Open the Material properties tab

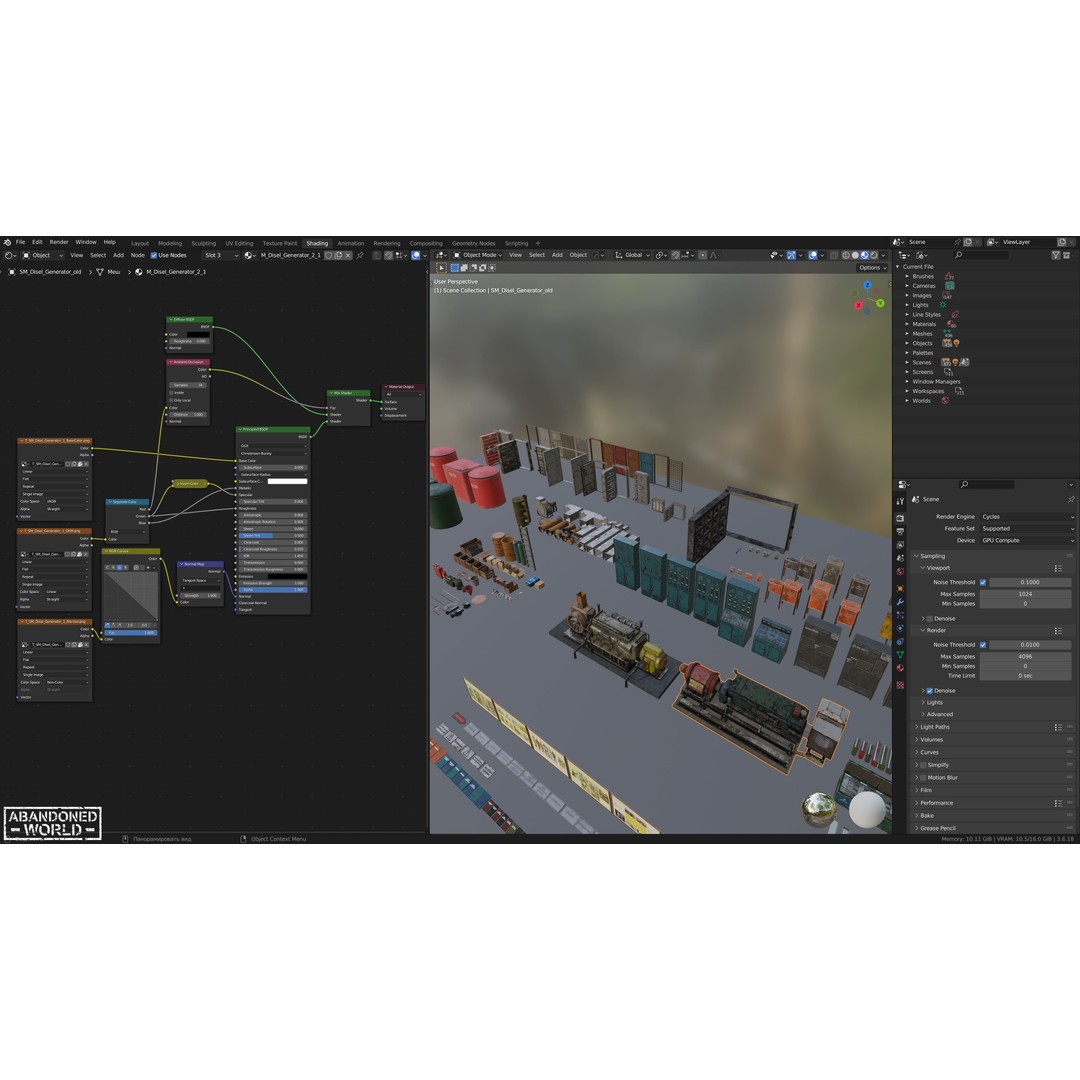click(x=900, y=667)
